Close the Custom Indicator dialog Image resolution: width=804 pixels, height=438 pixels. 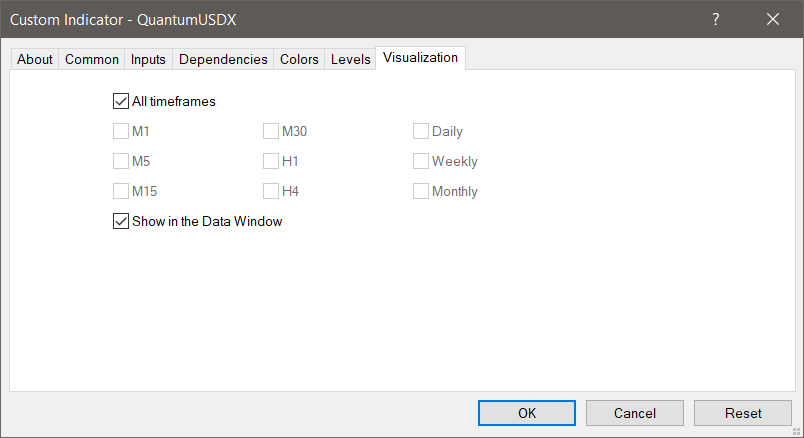(x=772, y=19)
